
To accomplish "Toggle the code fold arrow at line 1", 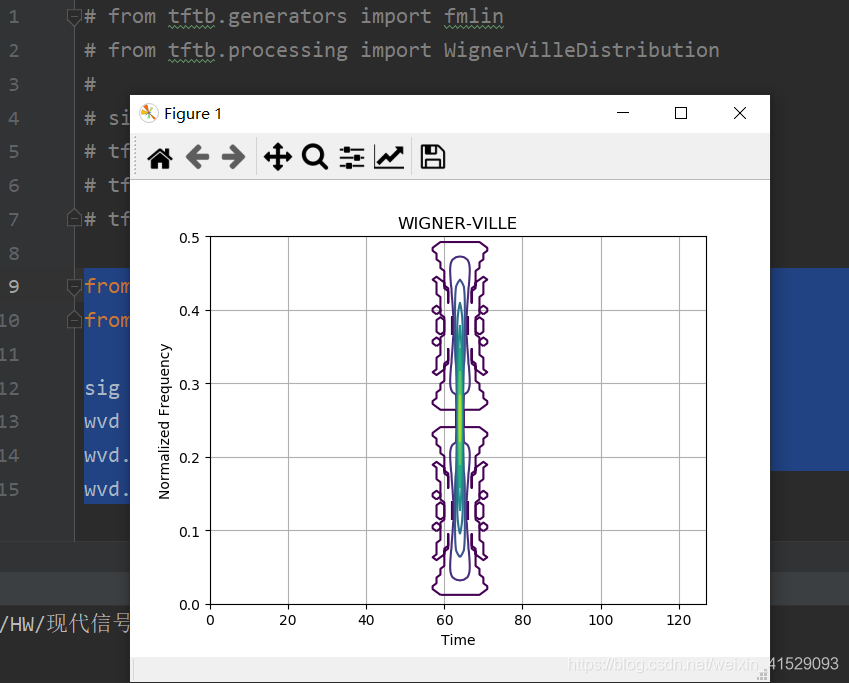I will pos(73,16).
